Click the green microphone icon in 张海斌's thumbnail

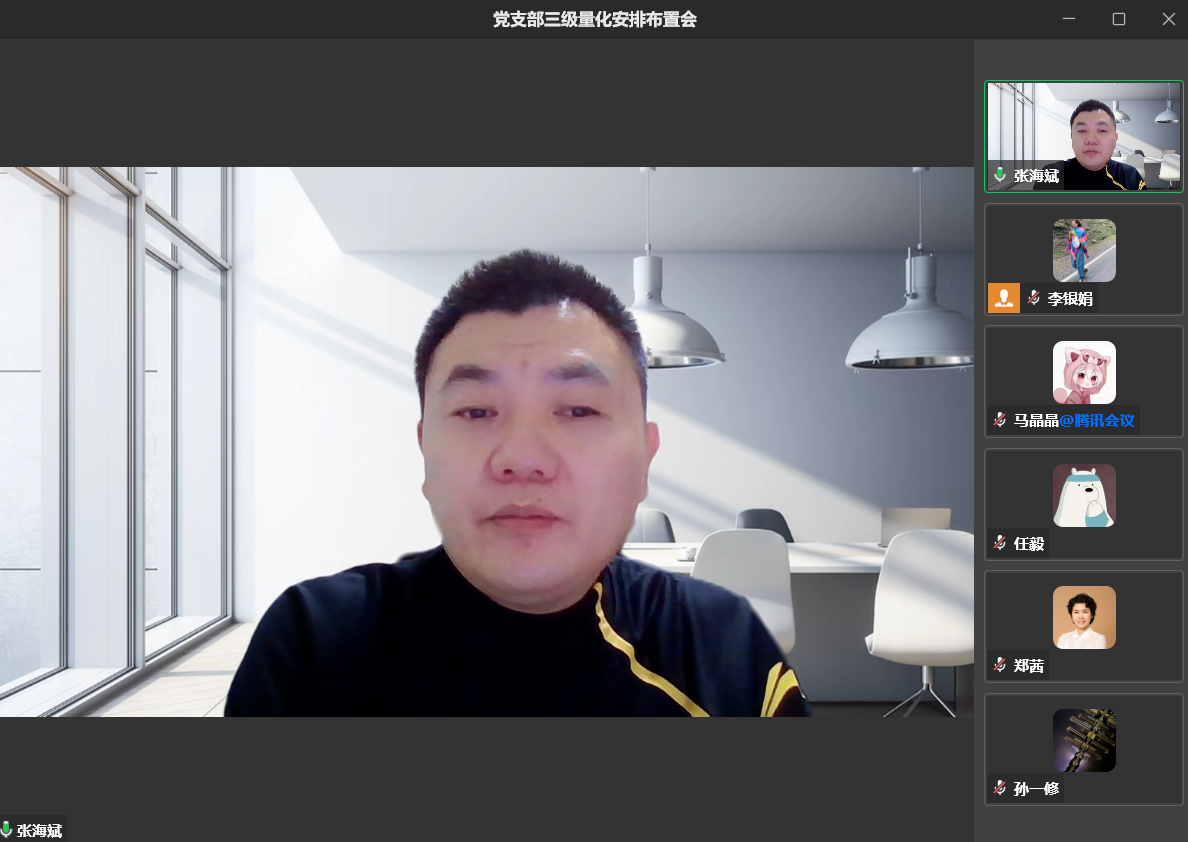pyautogui.click(x=999, y=176)
